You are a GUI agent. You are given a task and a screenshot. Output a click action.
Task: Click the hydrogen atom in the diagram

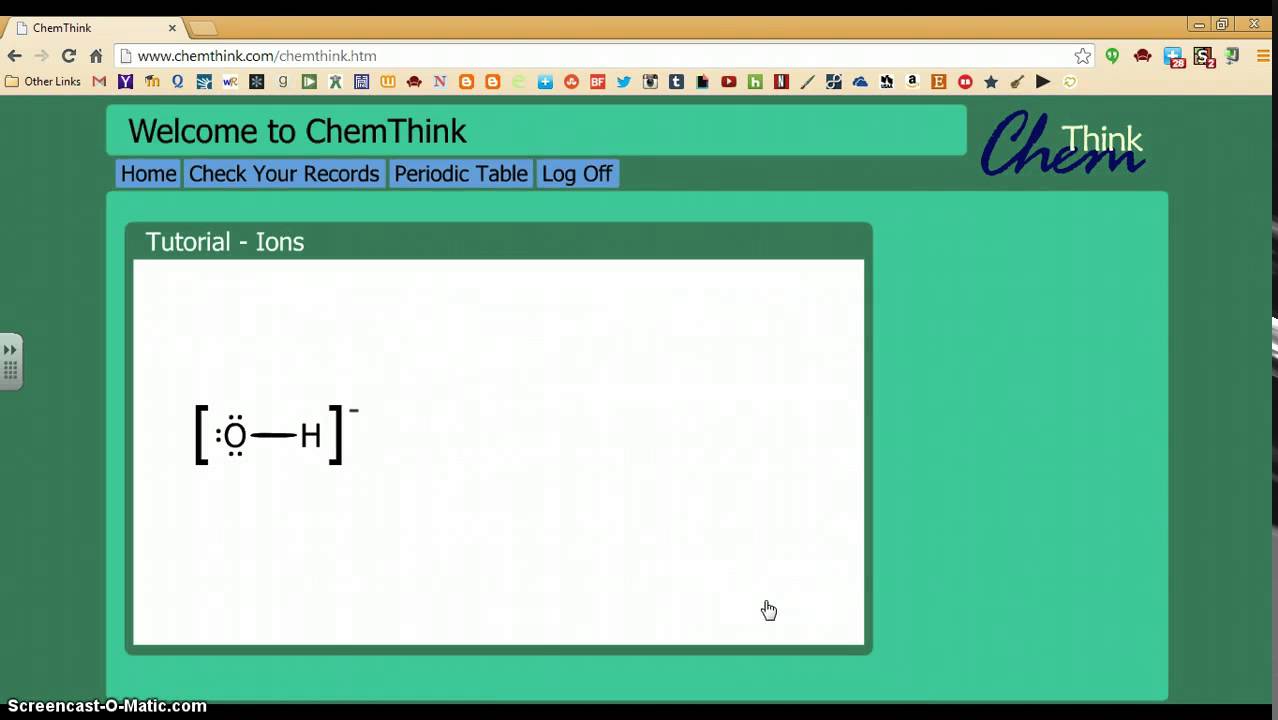pos(311,435)
